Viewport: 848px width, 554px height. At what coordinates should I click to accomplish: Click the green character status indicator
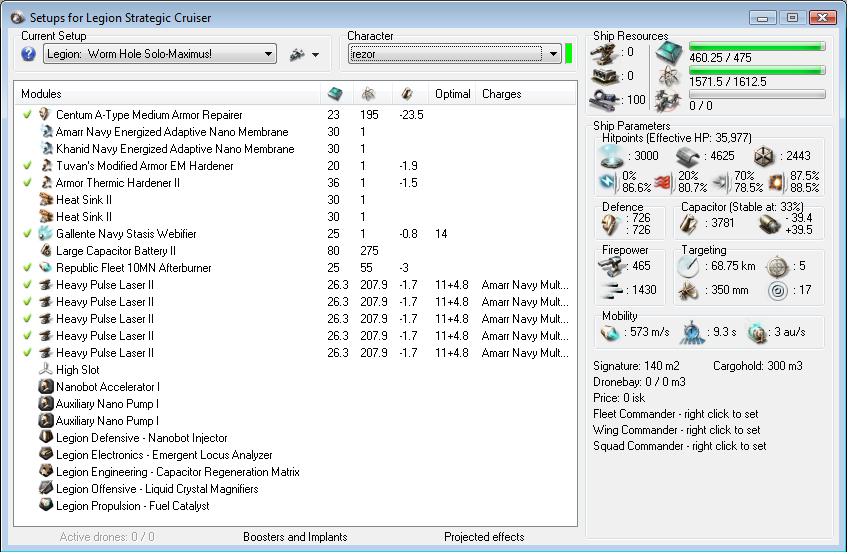coord(568,54)
